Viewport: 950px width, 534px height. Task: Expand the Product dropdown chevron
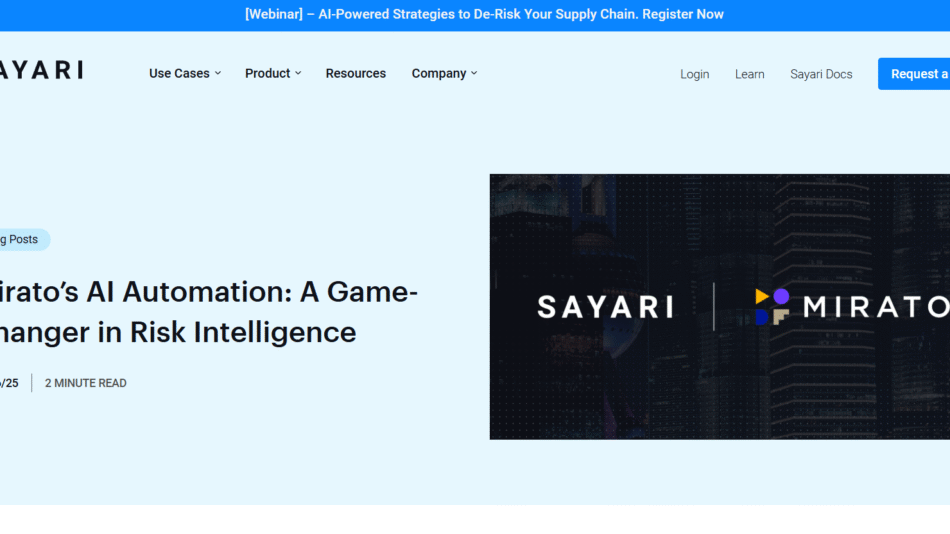[298, 73]
